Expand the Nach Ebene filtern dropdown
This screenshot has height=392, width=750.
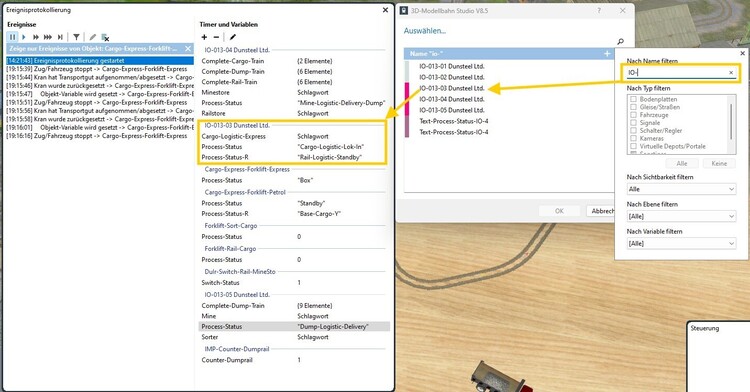tap(681, 217)
